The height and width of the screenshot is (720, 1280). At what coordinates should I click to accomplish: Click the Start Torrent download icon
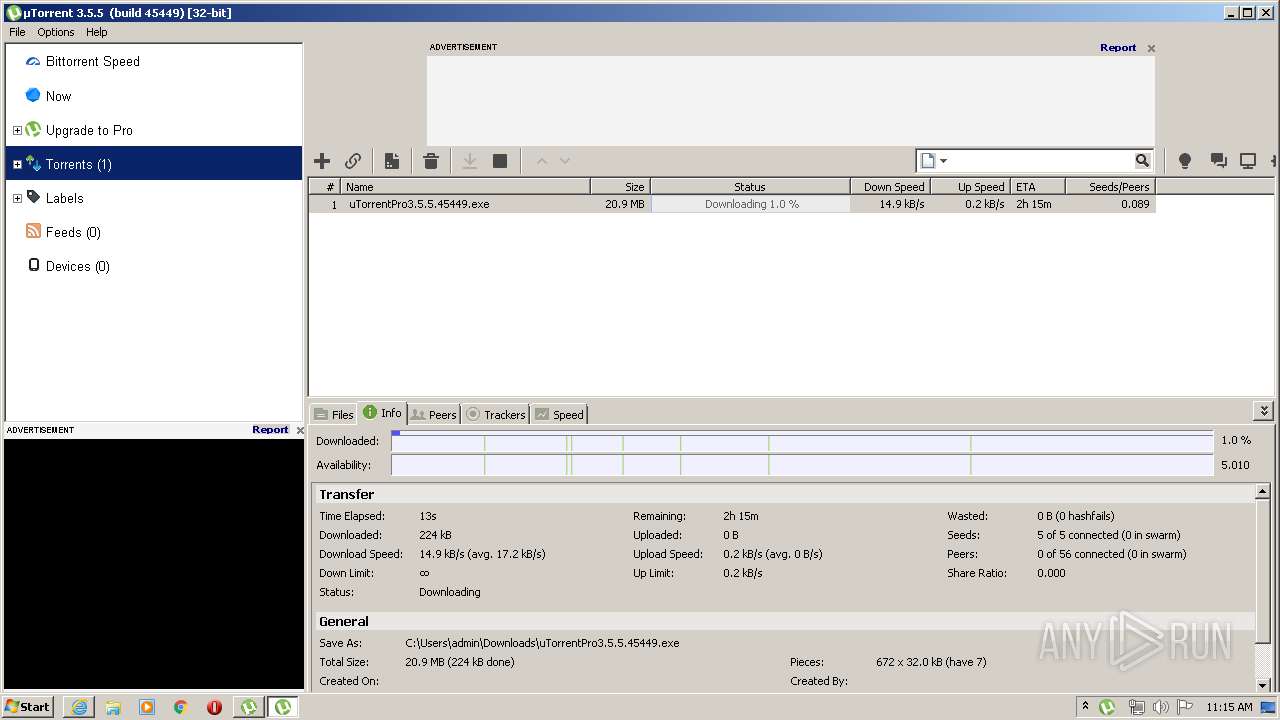(469, 161)
